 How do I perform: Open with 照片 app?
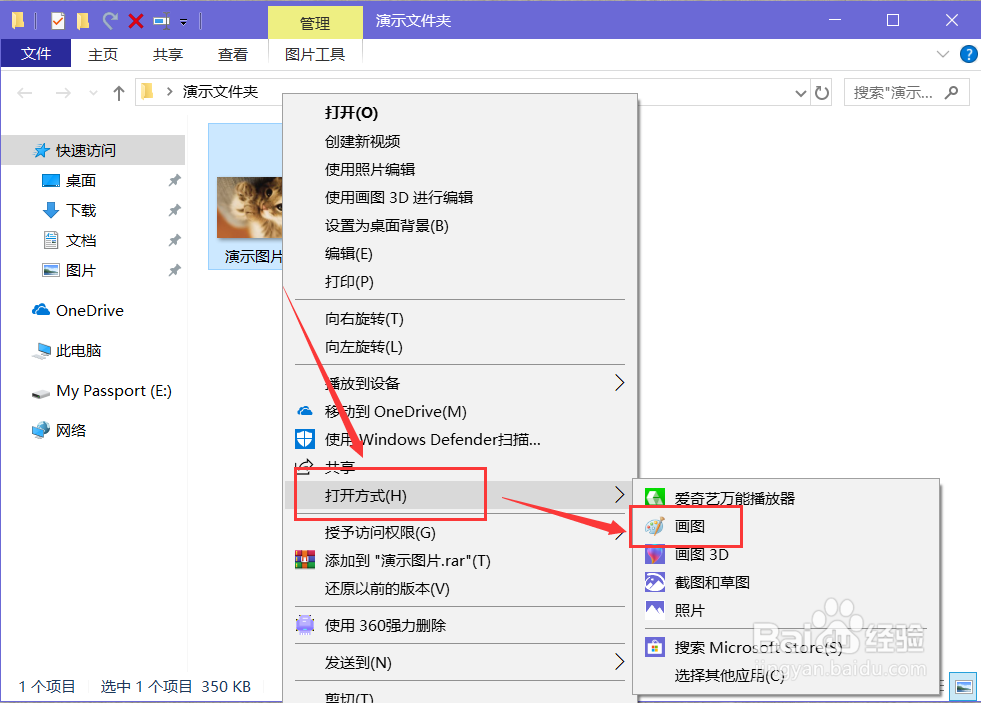coord(786,610)
